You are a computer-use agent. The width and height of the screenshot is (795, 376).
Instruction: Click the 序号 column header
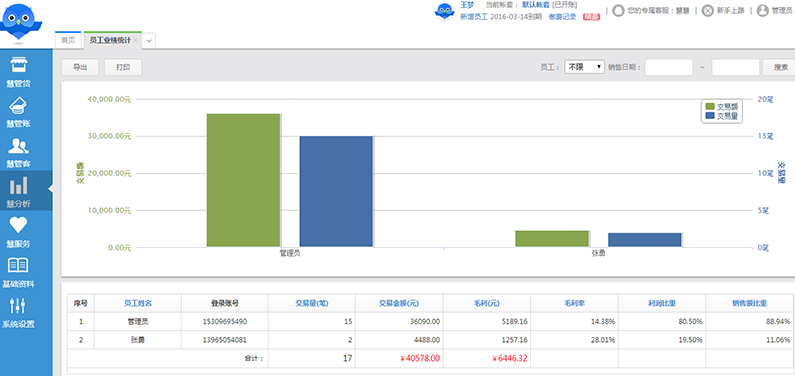click(81, 303)
